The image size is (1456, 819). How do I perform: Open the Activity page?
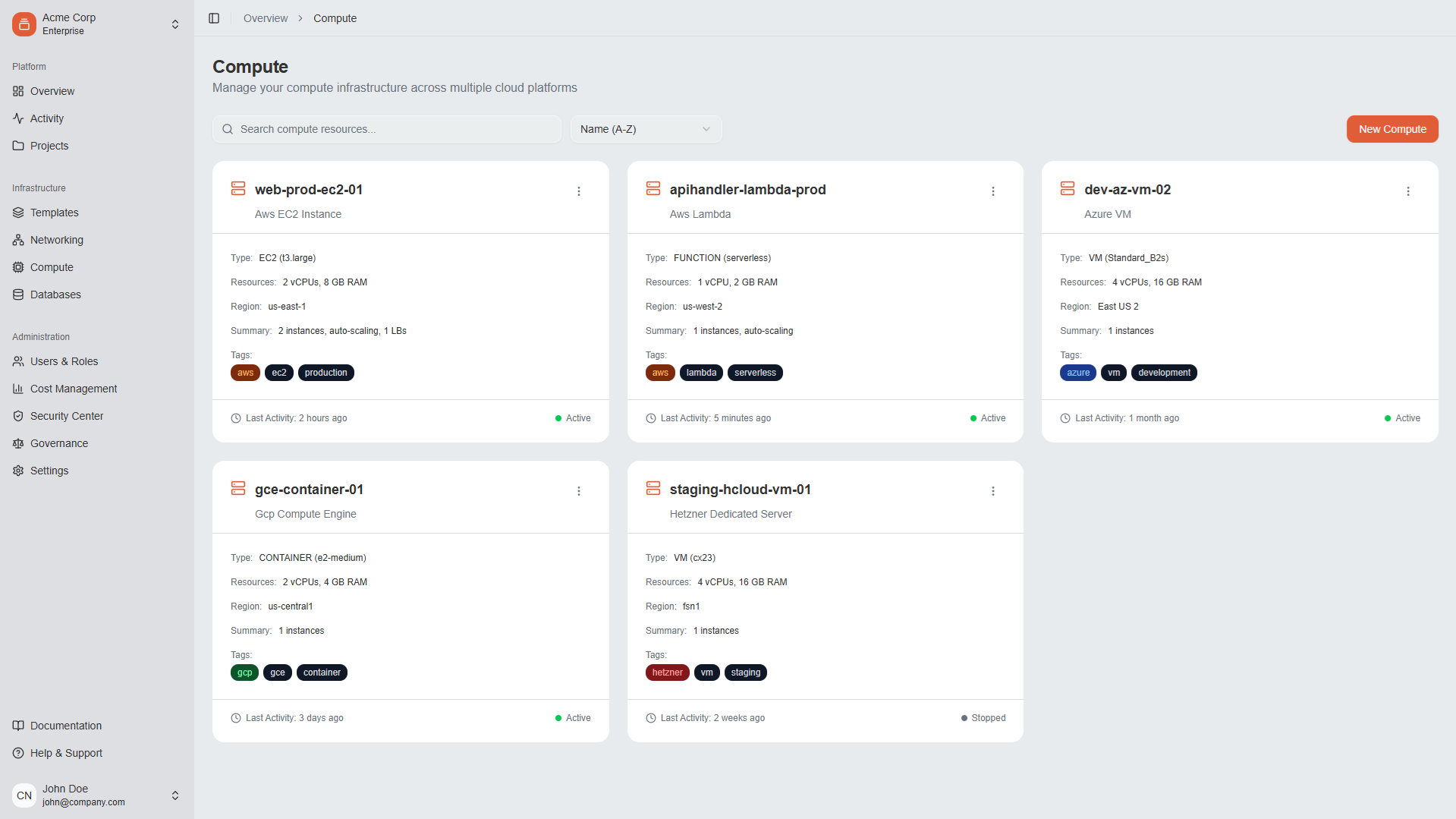point(46,118)
